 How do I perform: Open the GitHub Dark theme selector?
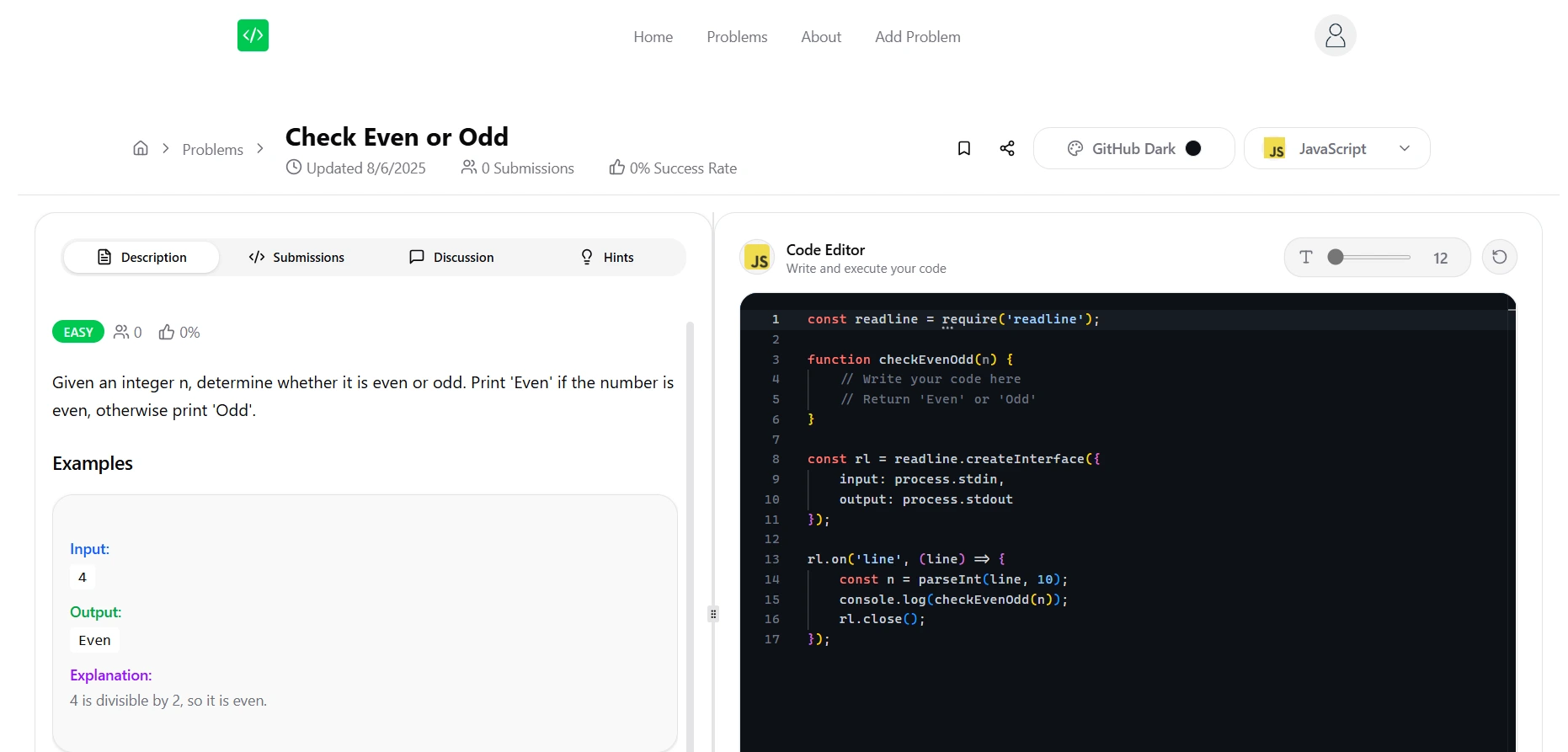(1133, 148)
